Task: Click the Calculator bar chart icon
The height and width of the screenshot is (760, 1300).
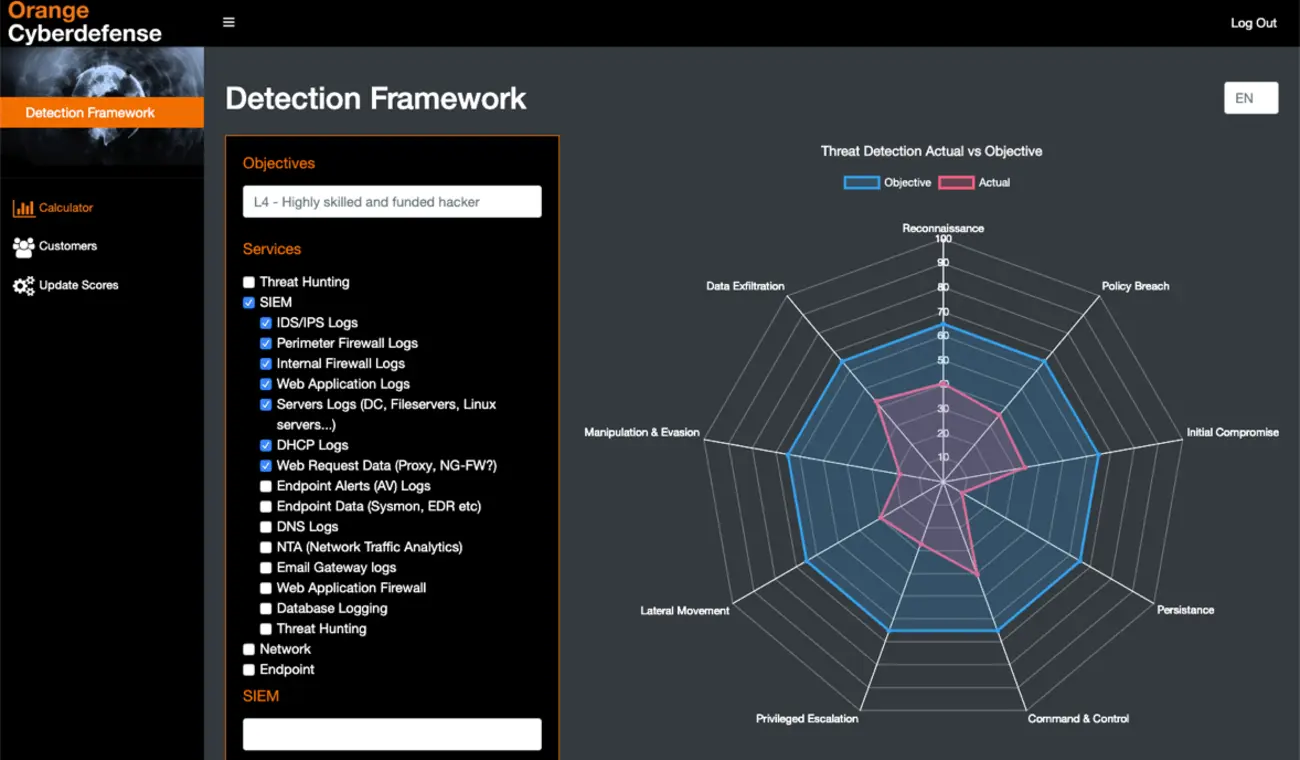Action: click(23, 208)
